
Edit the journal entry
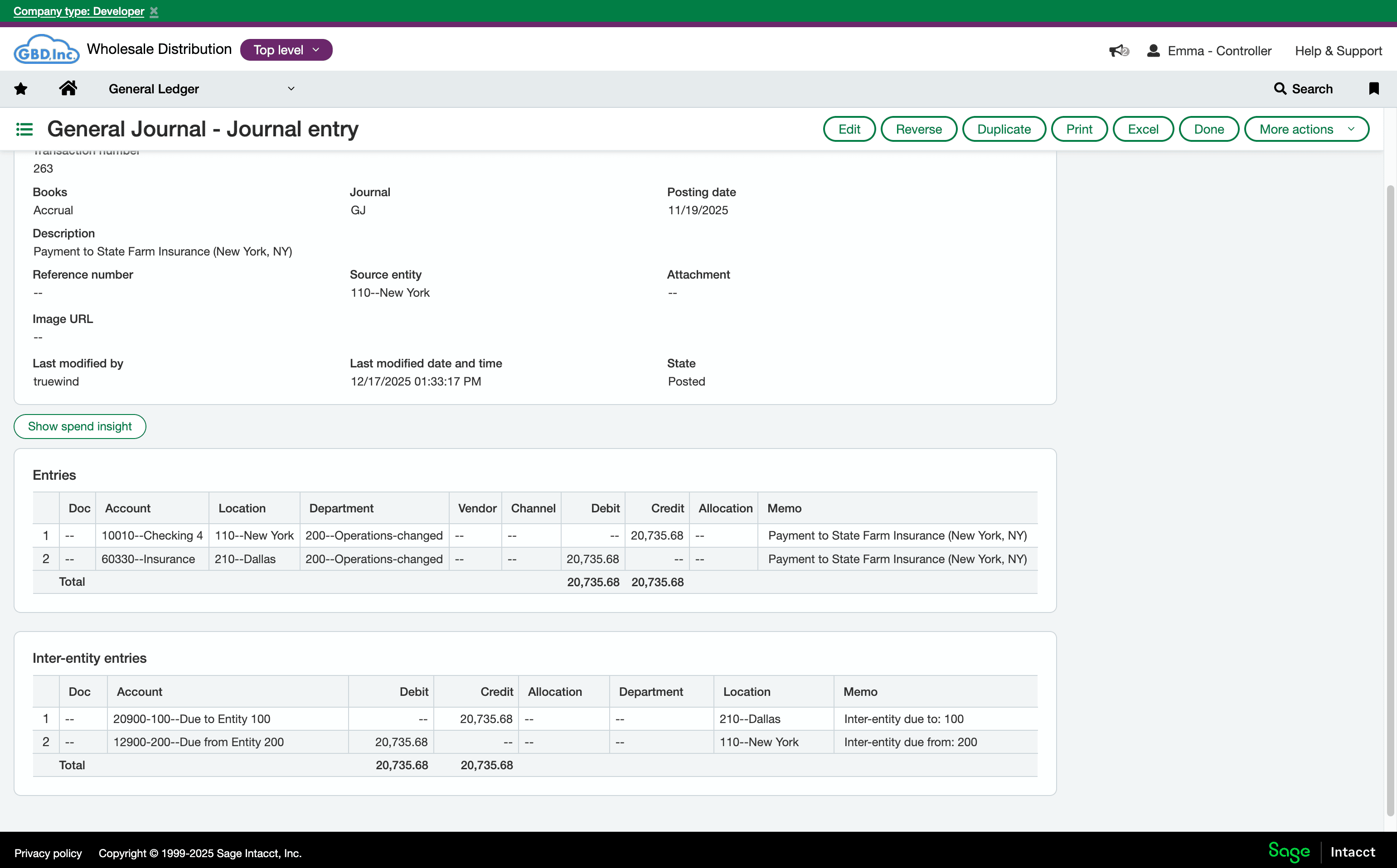point(849,129)
